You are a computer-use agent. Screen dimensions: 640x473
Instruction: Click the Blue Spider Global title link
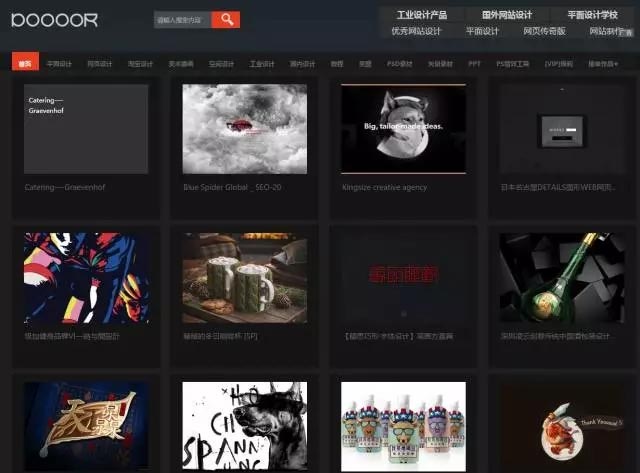pyautogui.click(x=232, y=187)
